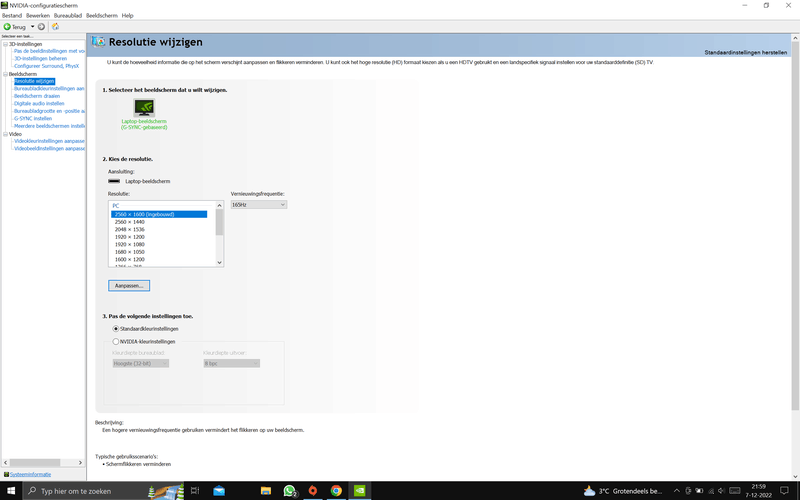This screenshot has height=500, width=800.
Task: Select Standaardkleurinstellingen radio button
Action: 116,329
